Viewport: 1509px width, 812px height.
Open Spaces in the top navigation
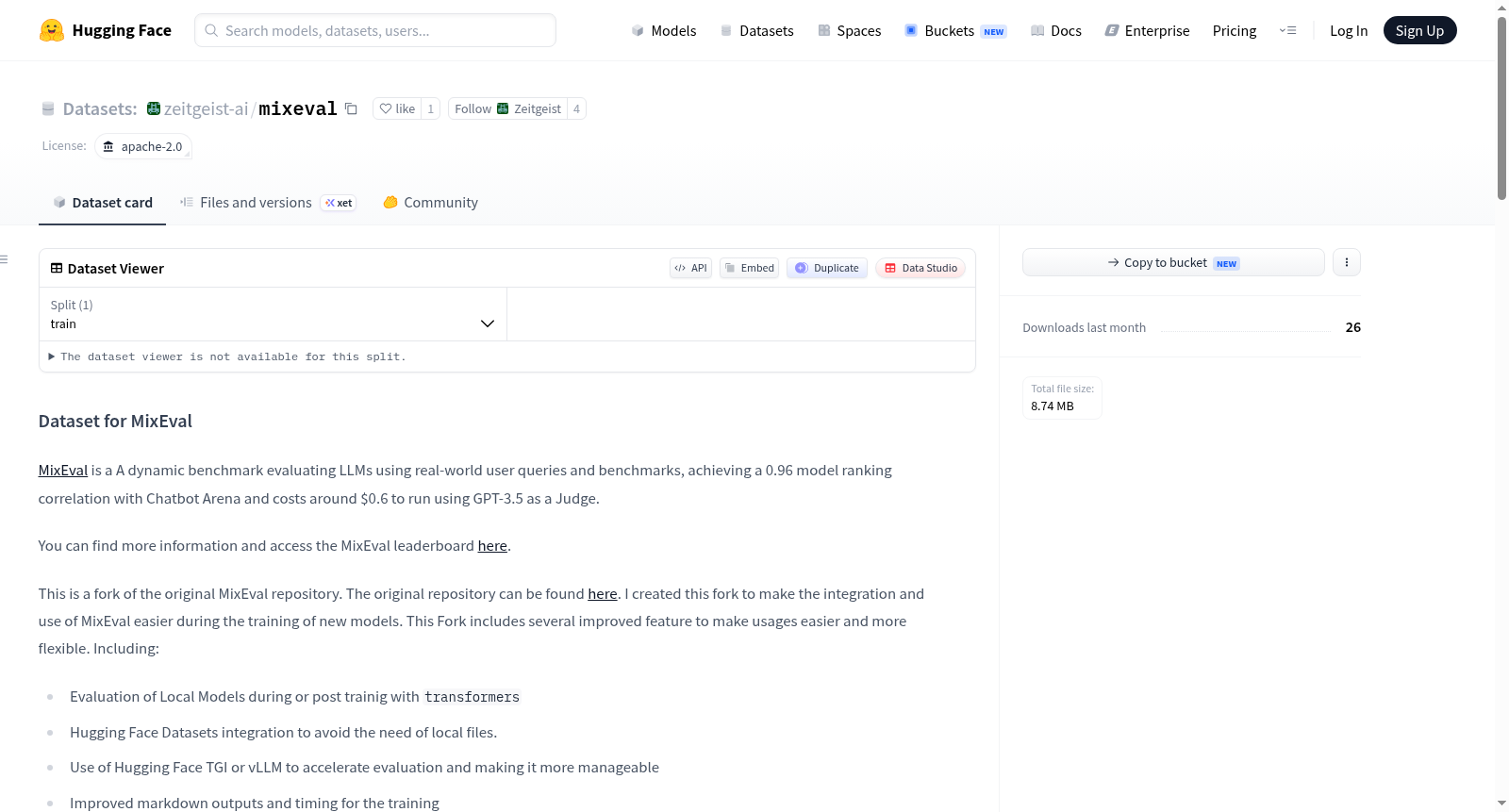coord(849,30)
